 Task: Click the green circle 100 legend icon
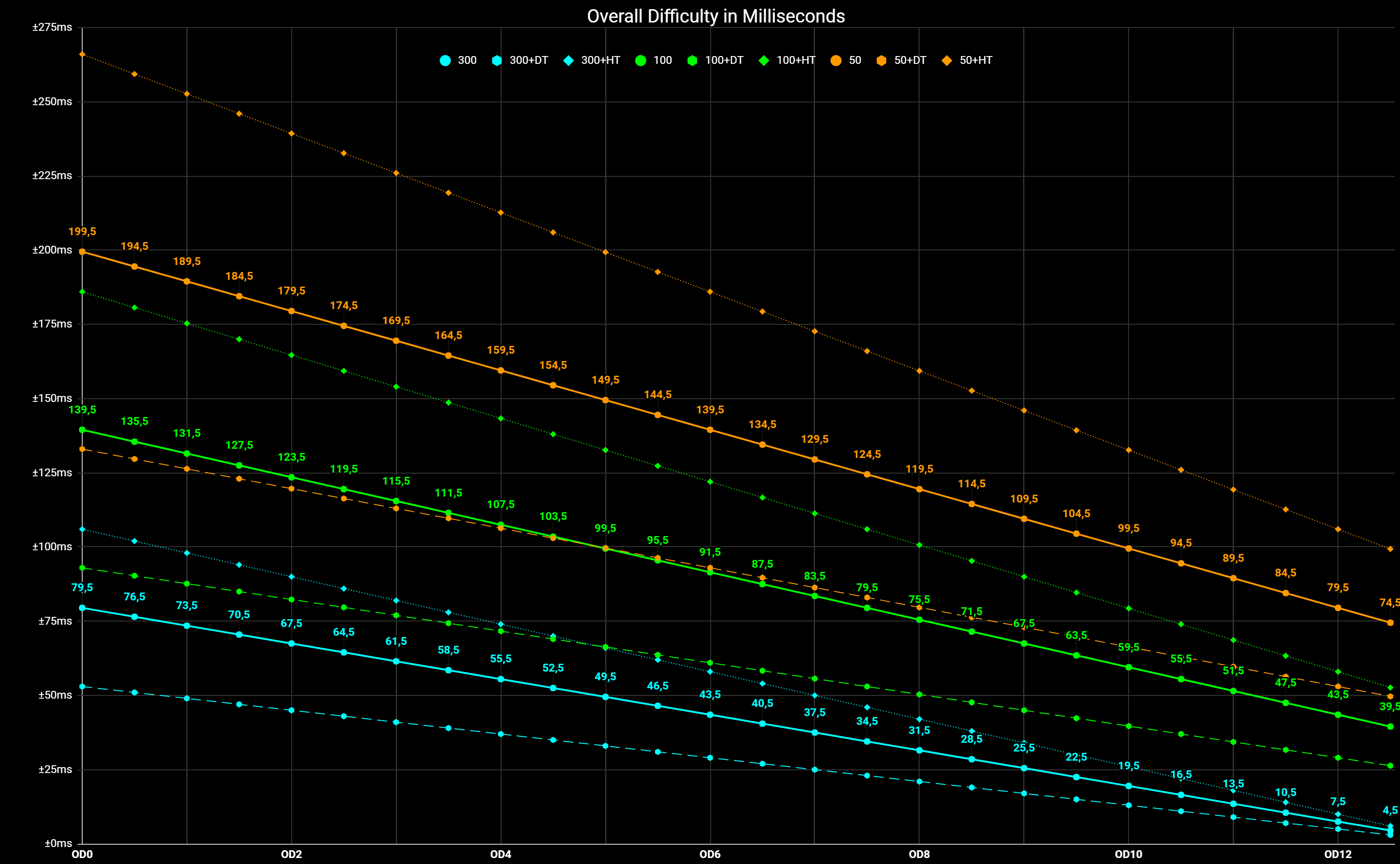coord(641,61)
